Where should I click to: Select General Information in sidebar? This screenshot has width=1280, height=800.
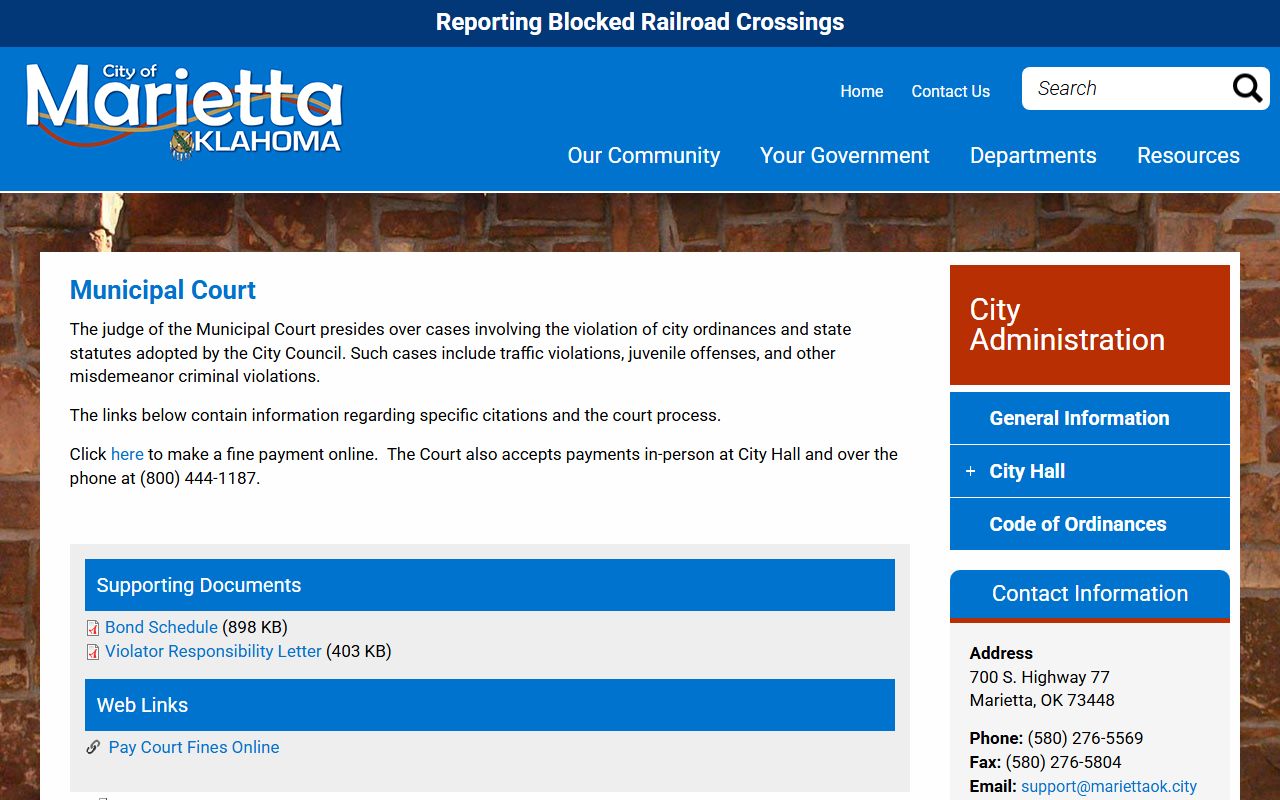coord(1090,418)
